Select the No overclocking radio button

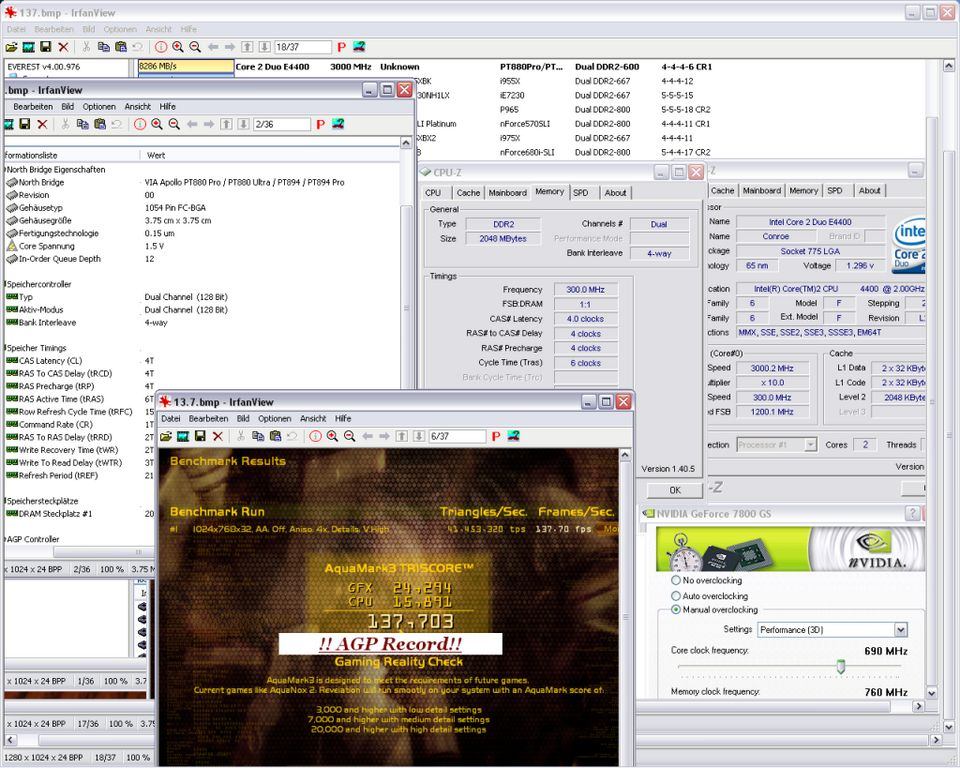tap(676, 580)
